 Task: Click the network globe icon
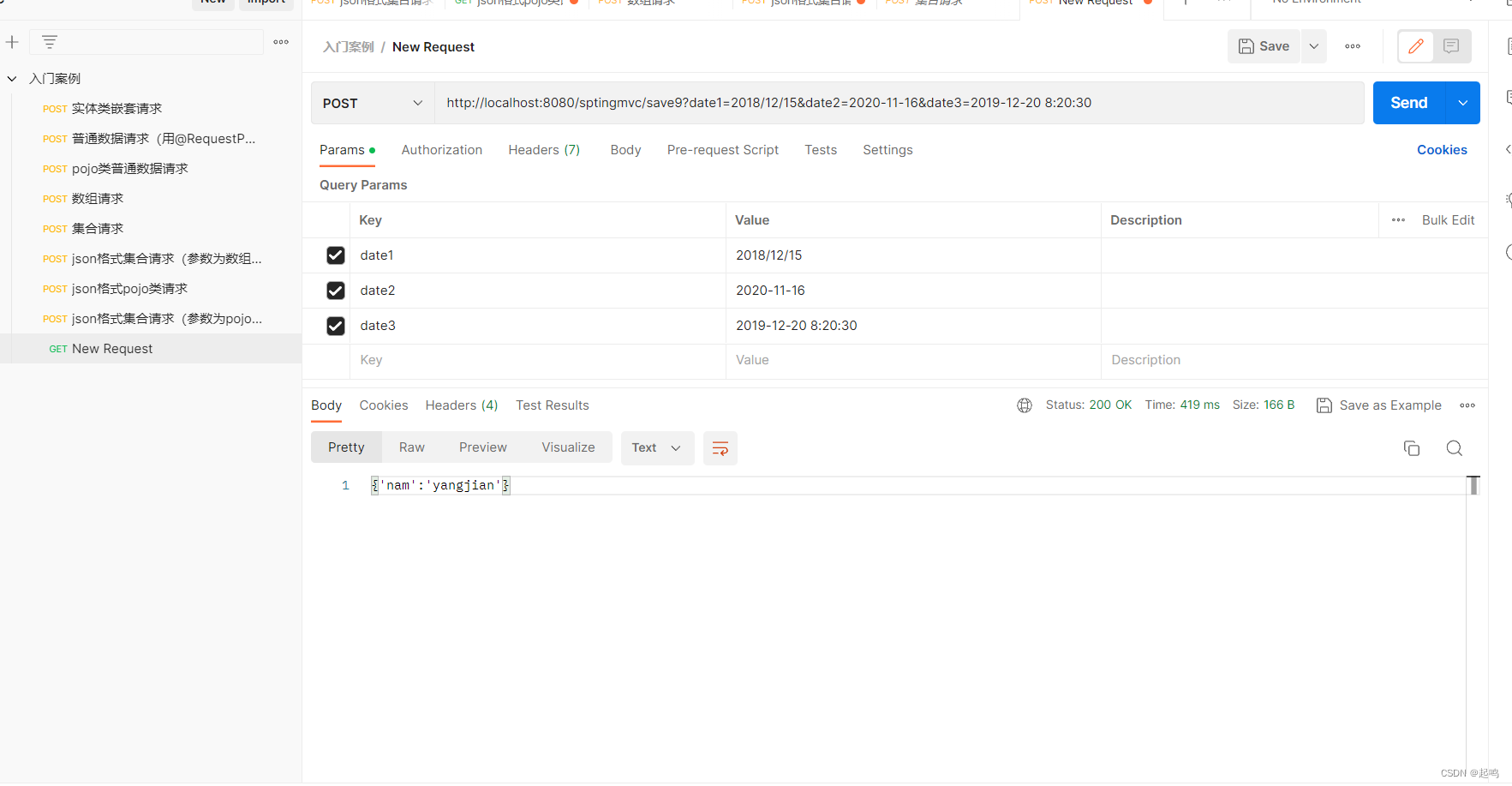pyautogui.click(x=1025, y=405)
